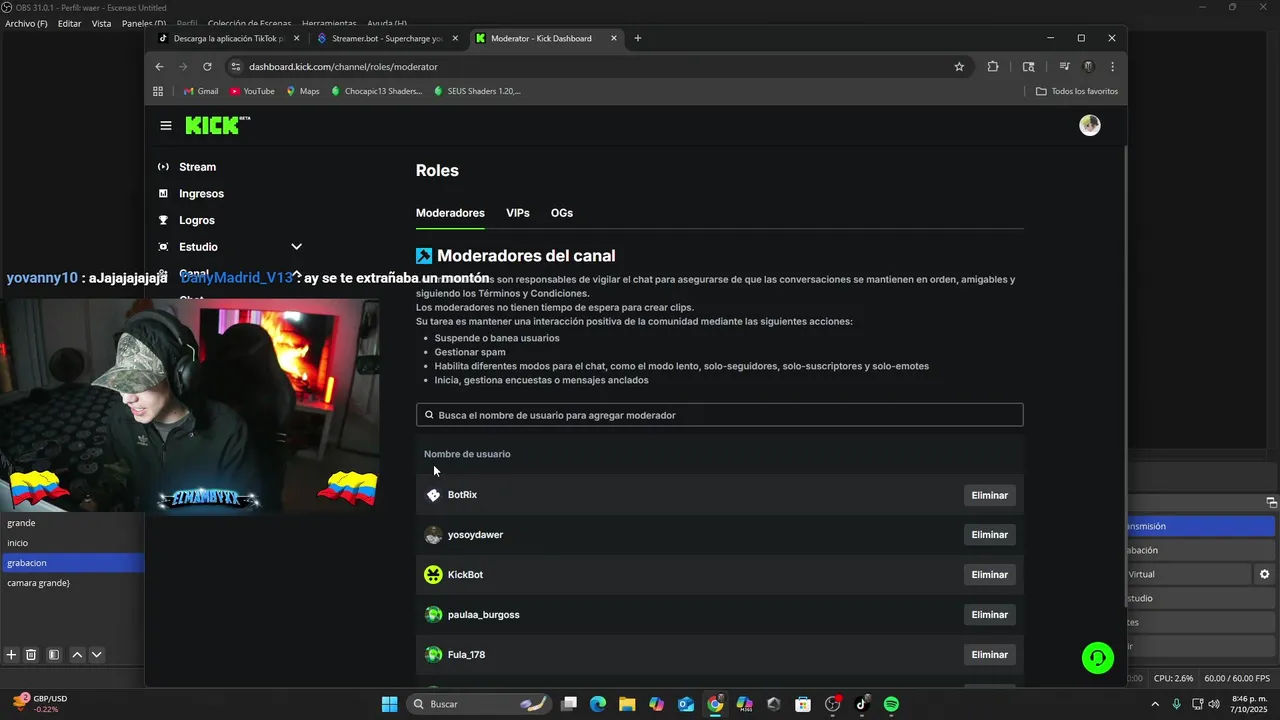Open OBS Archivo menu
Image resolution: width=1280 pixels, height=720 pixels.
point(26,23)
